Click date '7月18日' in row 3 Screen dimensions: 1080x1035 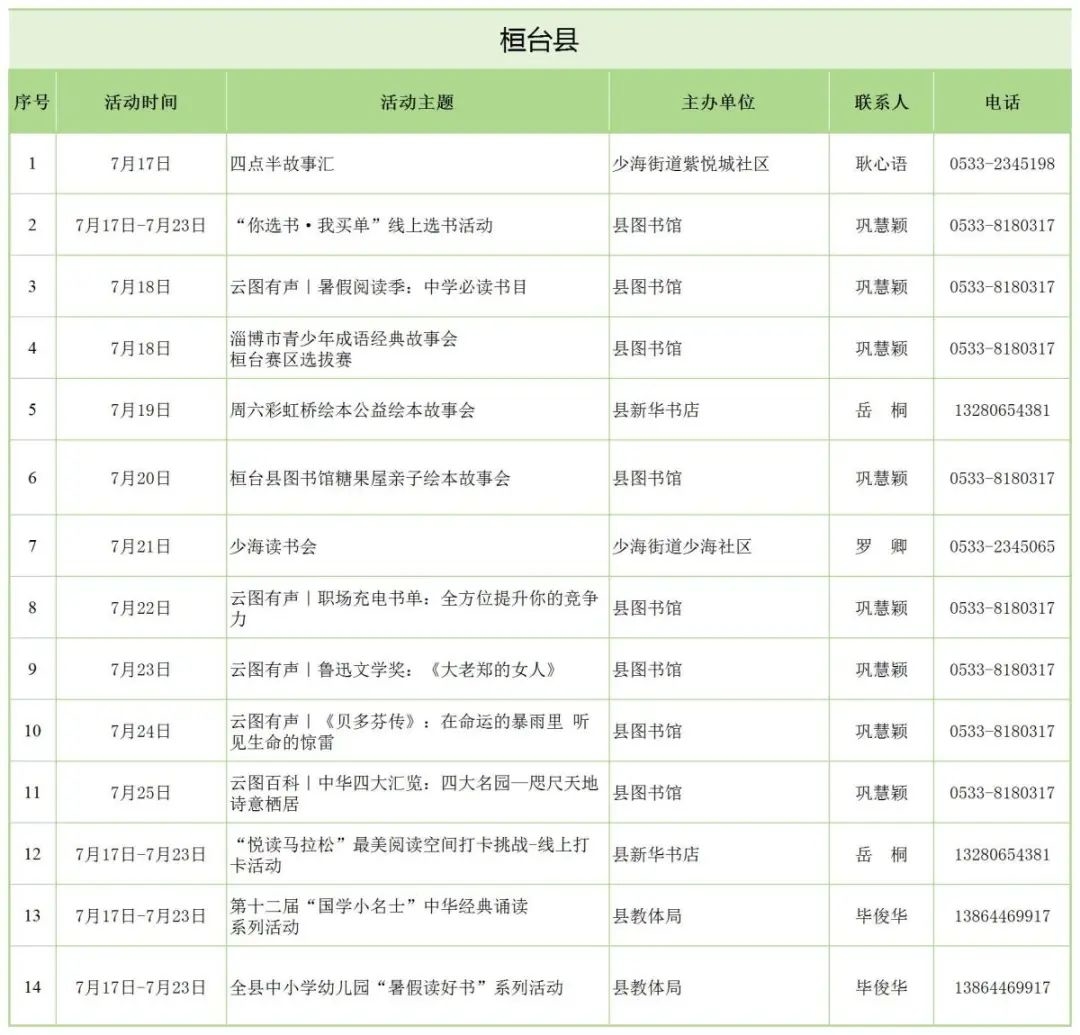coord(141,286)
